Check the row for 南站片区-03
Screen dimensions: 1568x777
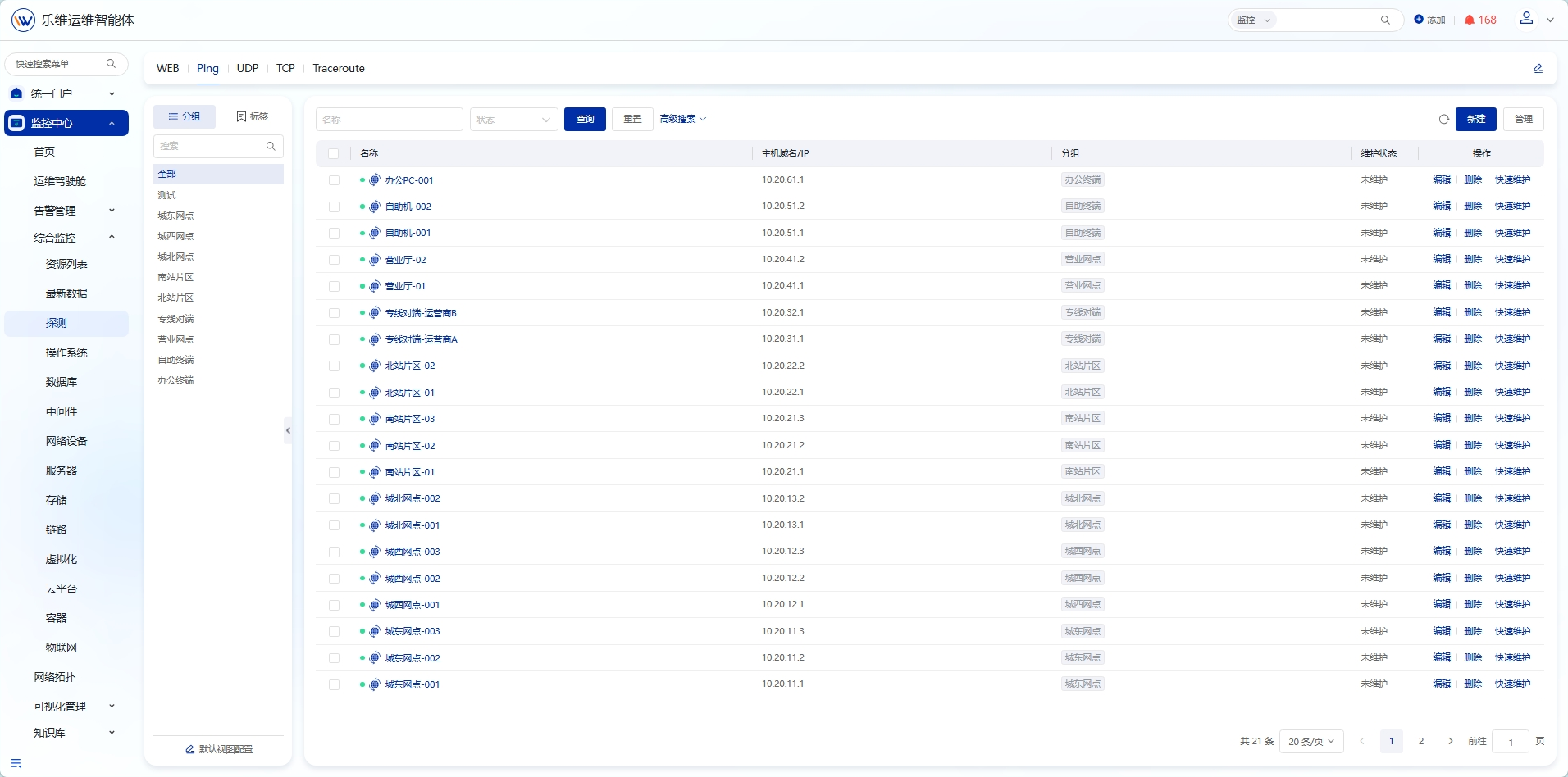334,420
